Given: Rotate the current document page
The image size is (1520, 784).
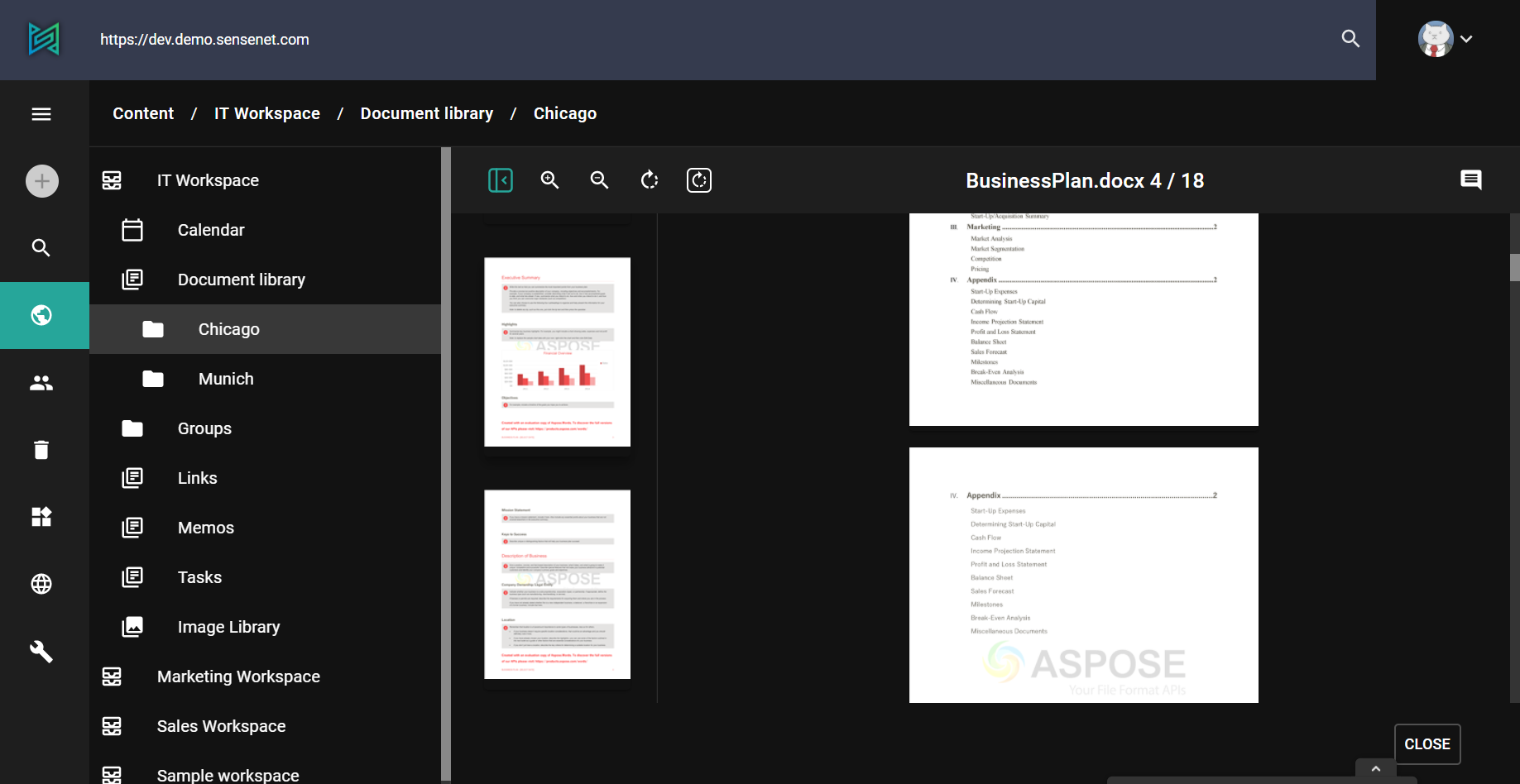Looking at the screenshot, I should (650, 180).
